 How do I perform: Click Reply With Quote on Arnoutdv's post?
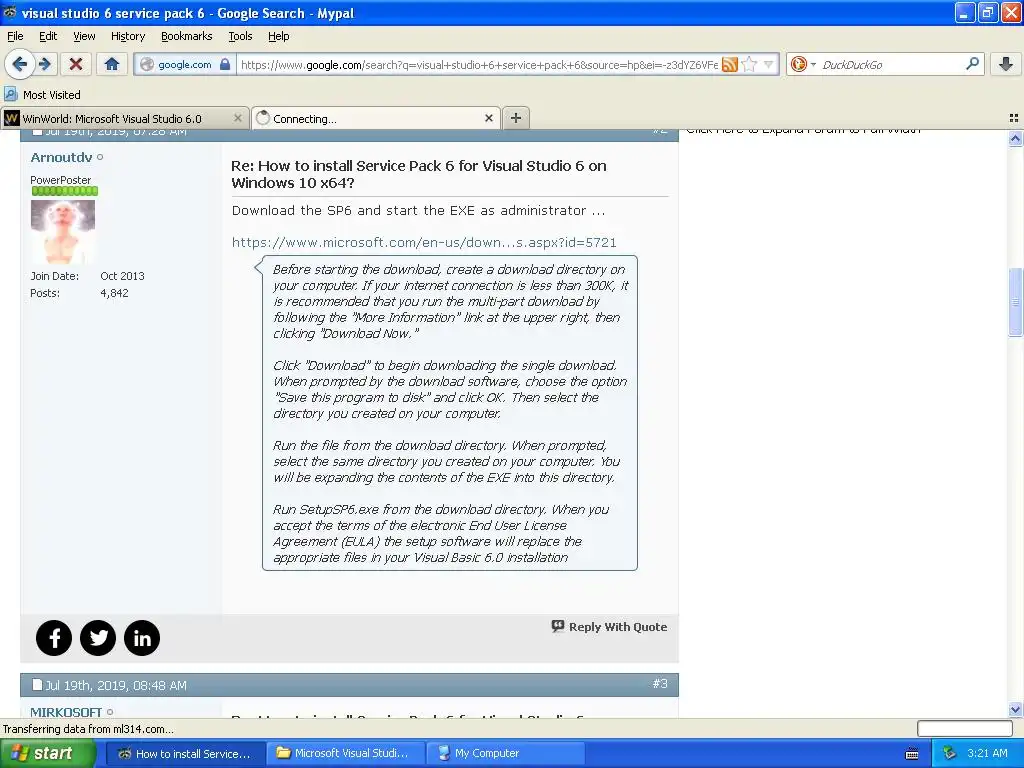click(609, 627)
